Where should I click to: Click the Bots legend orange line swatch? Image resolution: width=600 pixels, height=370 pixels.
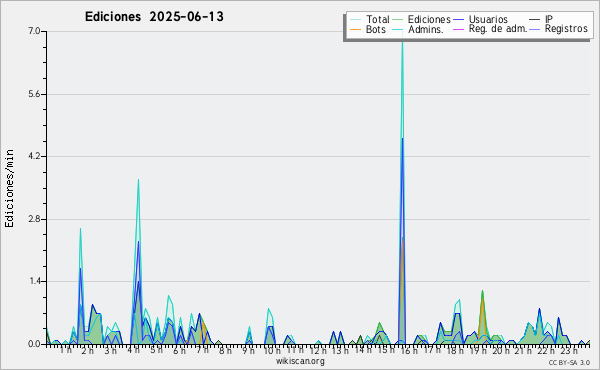pyautogui.click(x=355, y=29)
